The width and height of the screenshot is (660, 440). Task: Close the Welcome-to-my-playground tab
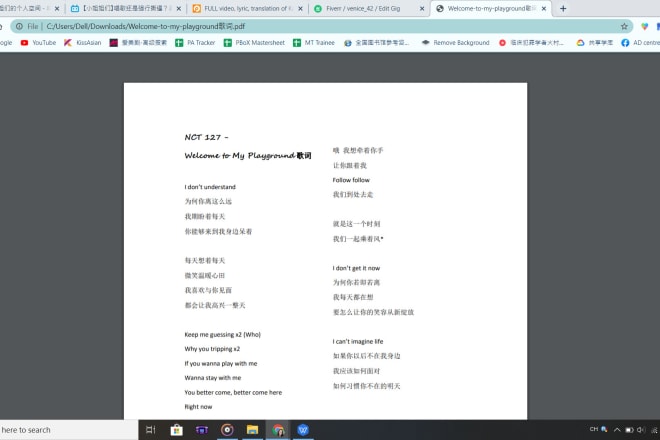coord(544,8)
